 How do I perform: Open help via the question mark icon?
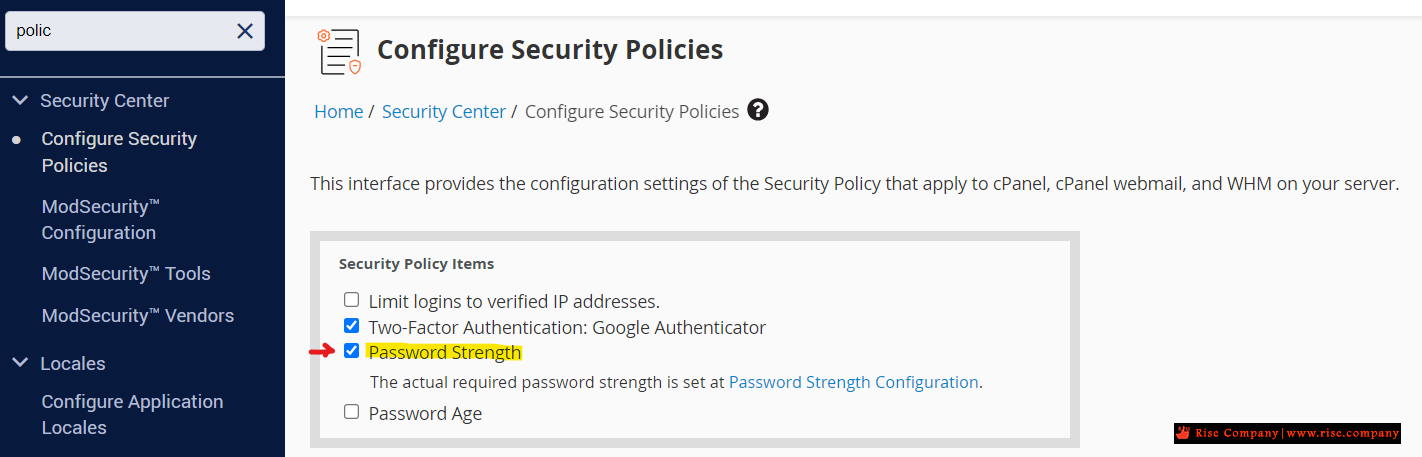(x=758, y=110)
